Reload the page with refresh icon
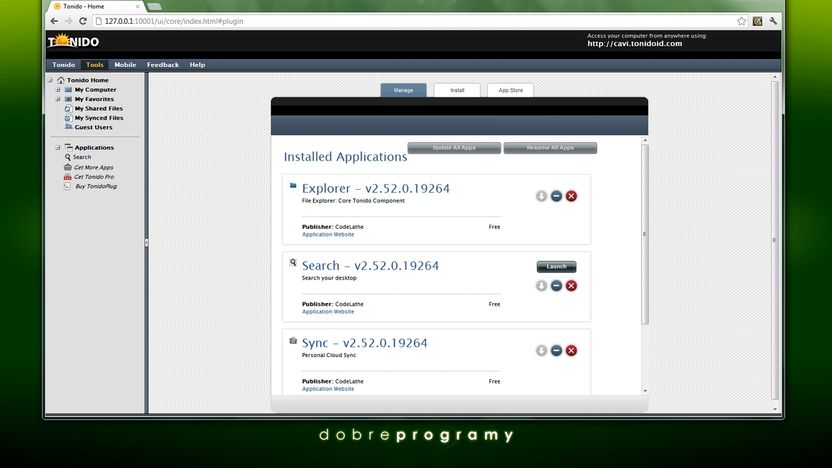Image resolution: width=832 pixels, height=468 pixels. (83, 21)
